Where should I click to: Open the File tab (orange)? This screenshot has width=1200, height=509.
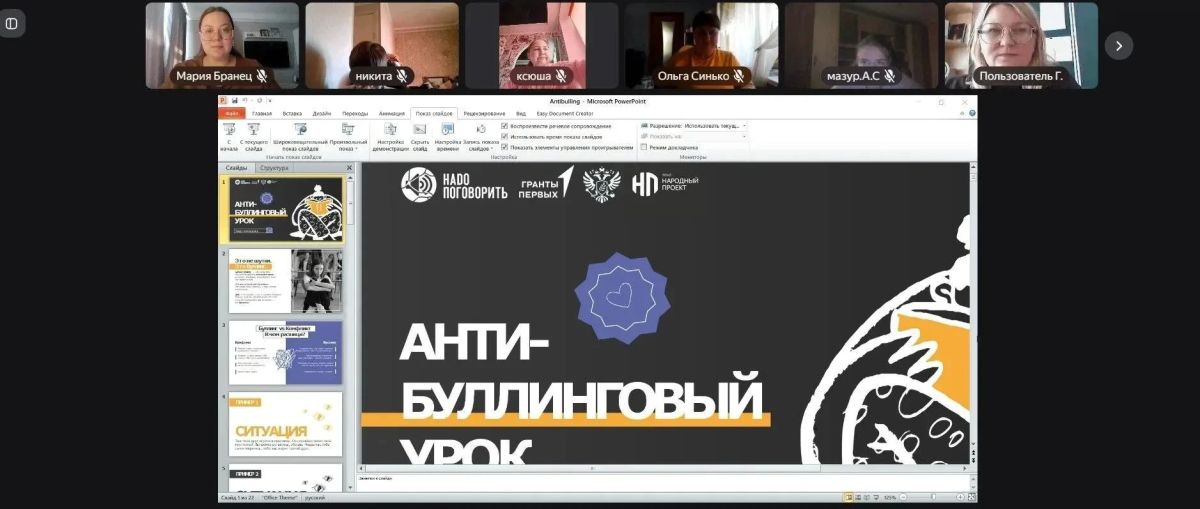tap(231, 113)
